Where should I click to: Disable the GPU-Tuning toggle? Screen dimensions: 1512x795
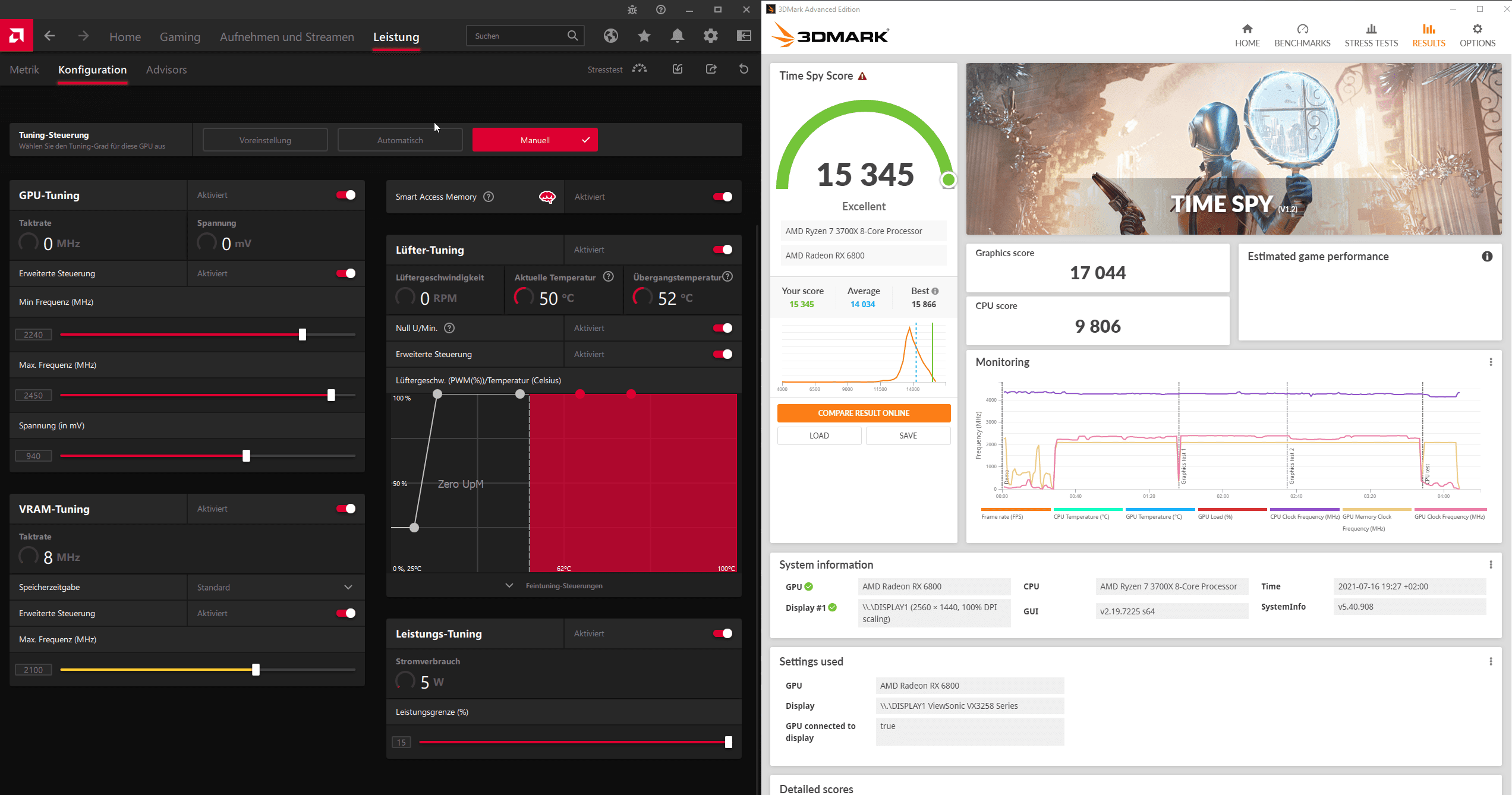pyautogui.click(x=346, y=195)
